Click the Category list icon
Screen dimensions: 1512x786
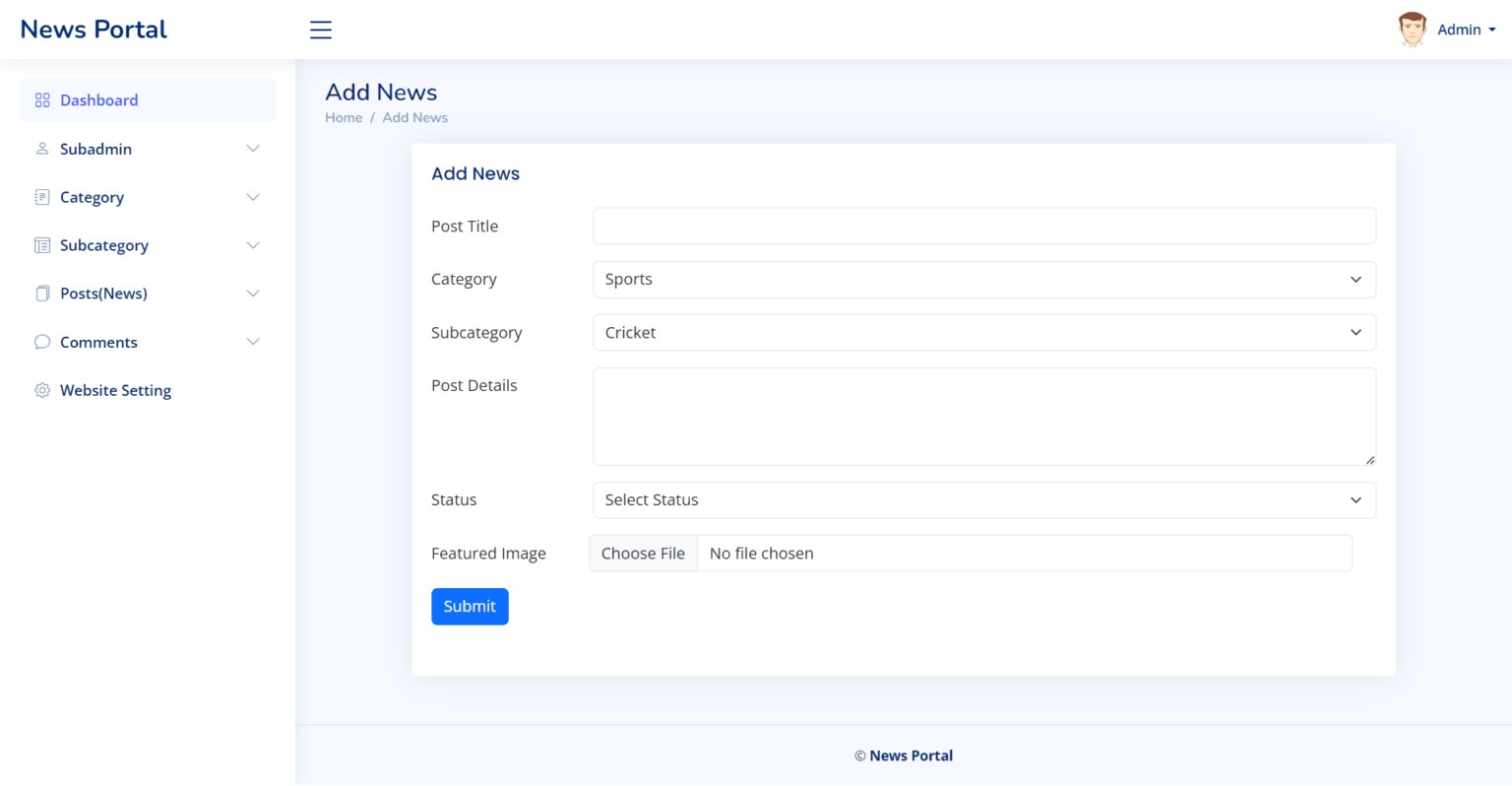[41, 197]
